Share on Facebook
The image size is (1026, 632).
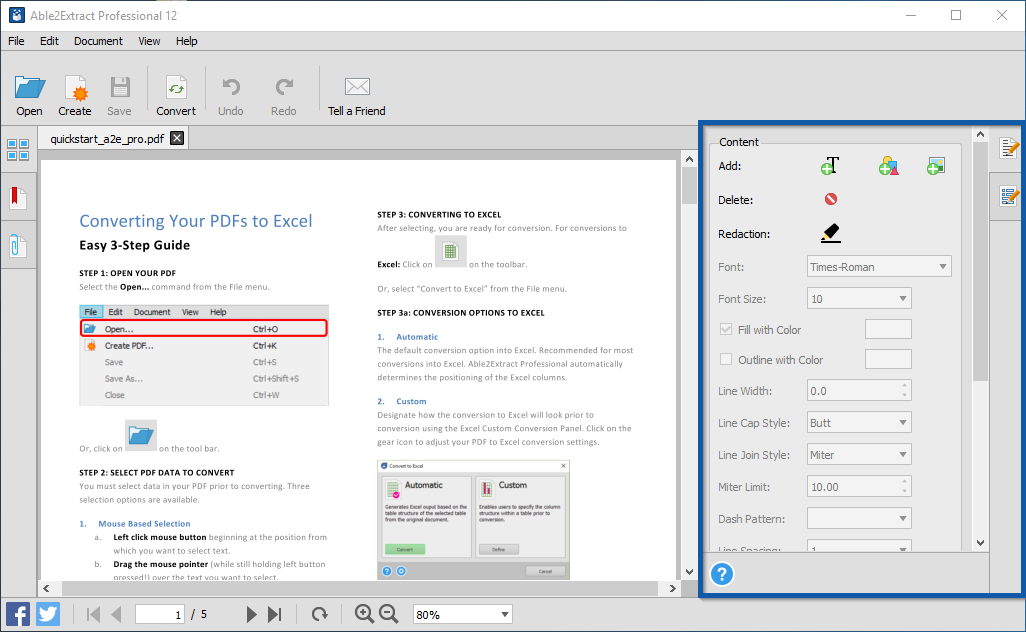click(18, 614)
